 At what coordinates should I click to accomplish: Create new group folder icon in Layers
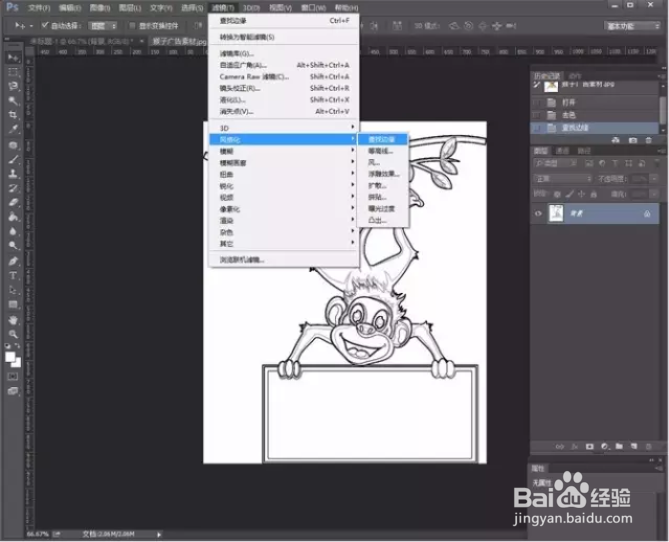pos(619,446)
